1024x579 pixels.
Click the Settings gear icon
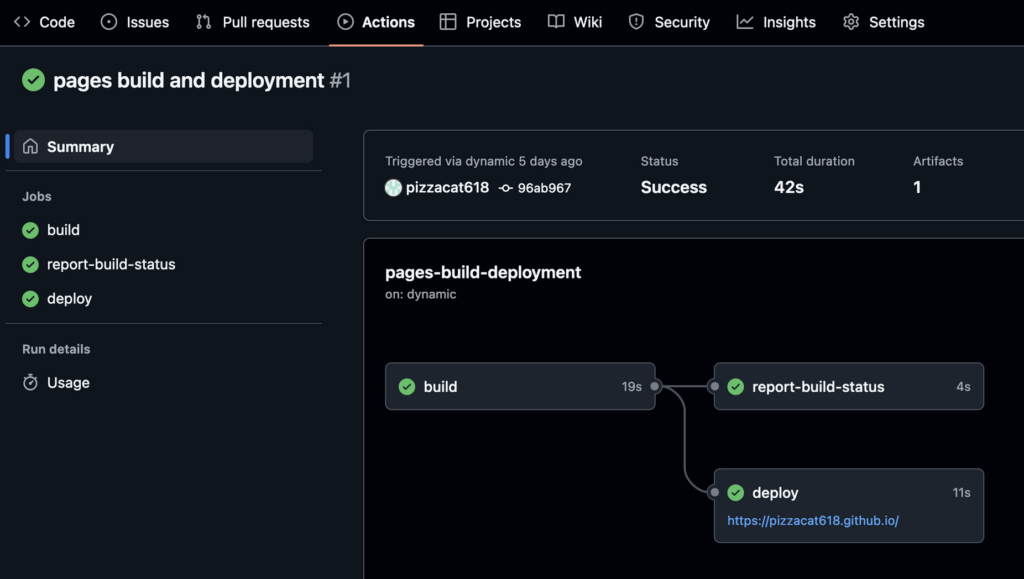tap(851, 22)
